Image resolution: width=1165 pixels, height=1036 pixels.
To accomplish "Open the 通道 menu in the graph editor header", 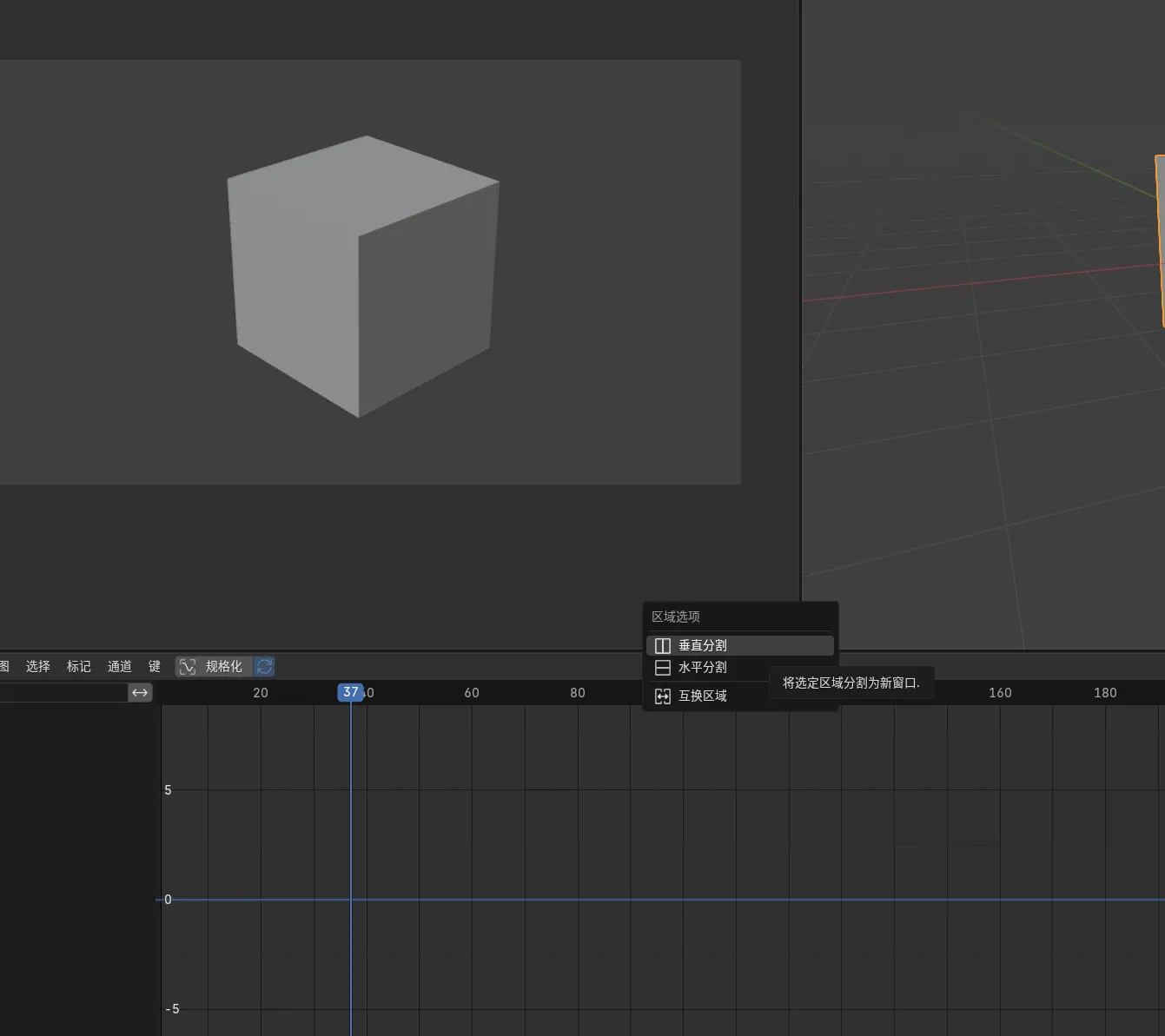I will pyautogui.click(x=120, y=666).
